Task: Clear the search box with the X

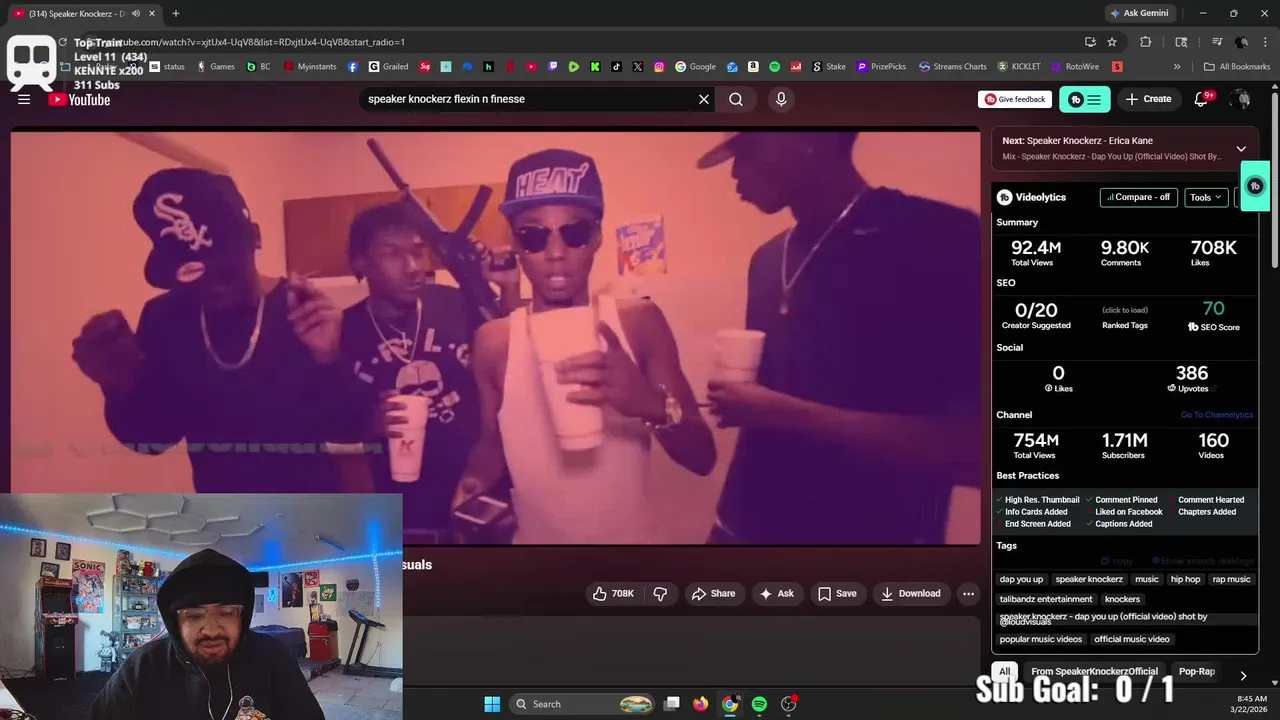Action: [x=704, y=99]
